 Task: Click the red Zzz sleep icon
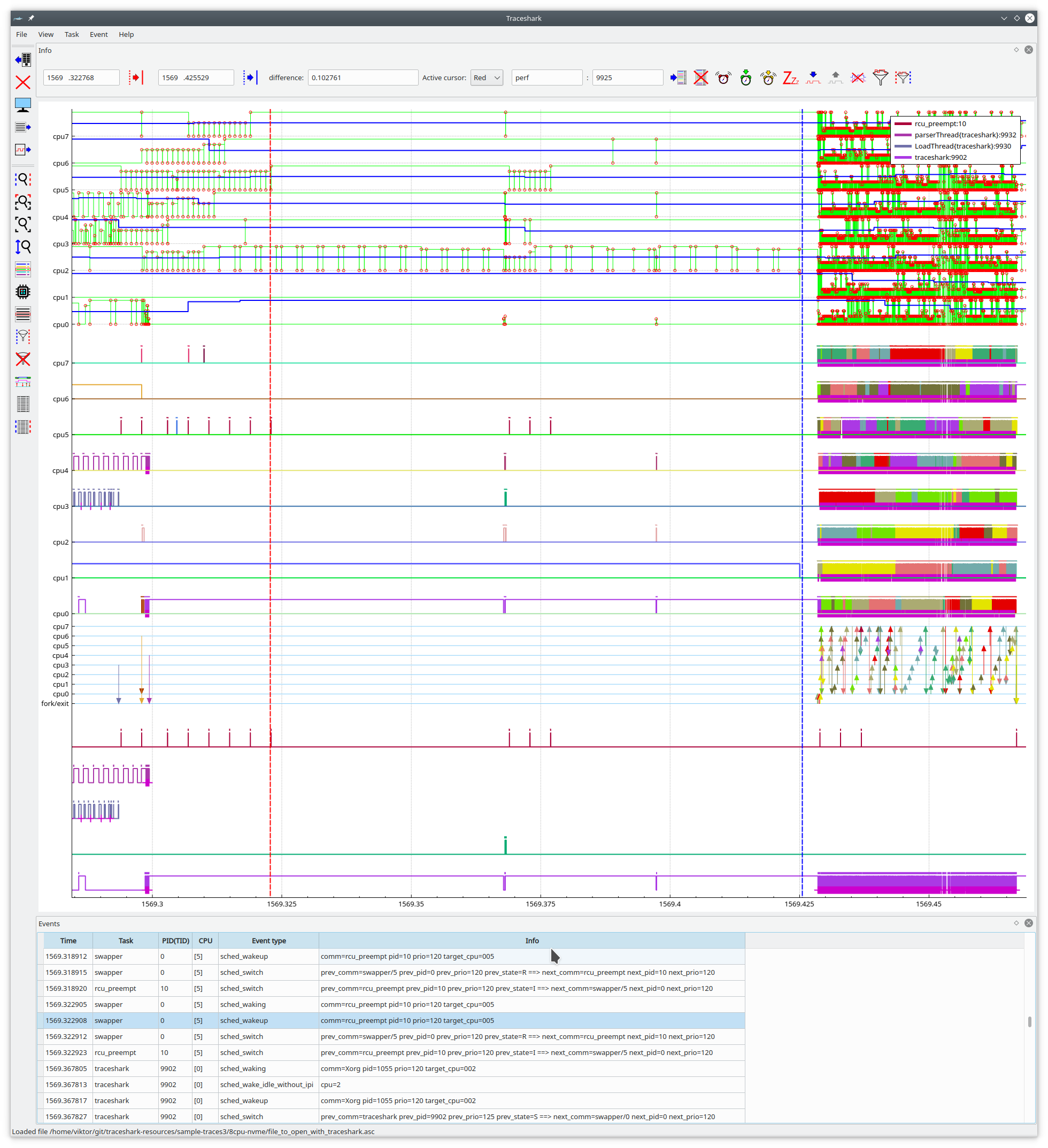791,77
